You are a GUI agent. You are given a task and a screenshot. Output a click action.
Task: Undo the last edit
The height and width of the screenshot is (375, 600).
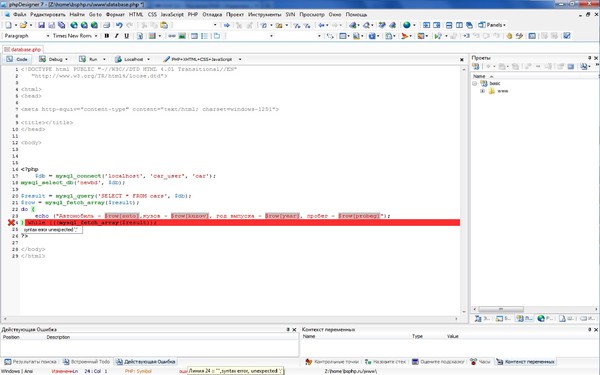[x=119, y=25]
